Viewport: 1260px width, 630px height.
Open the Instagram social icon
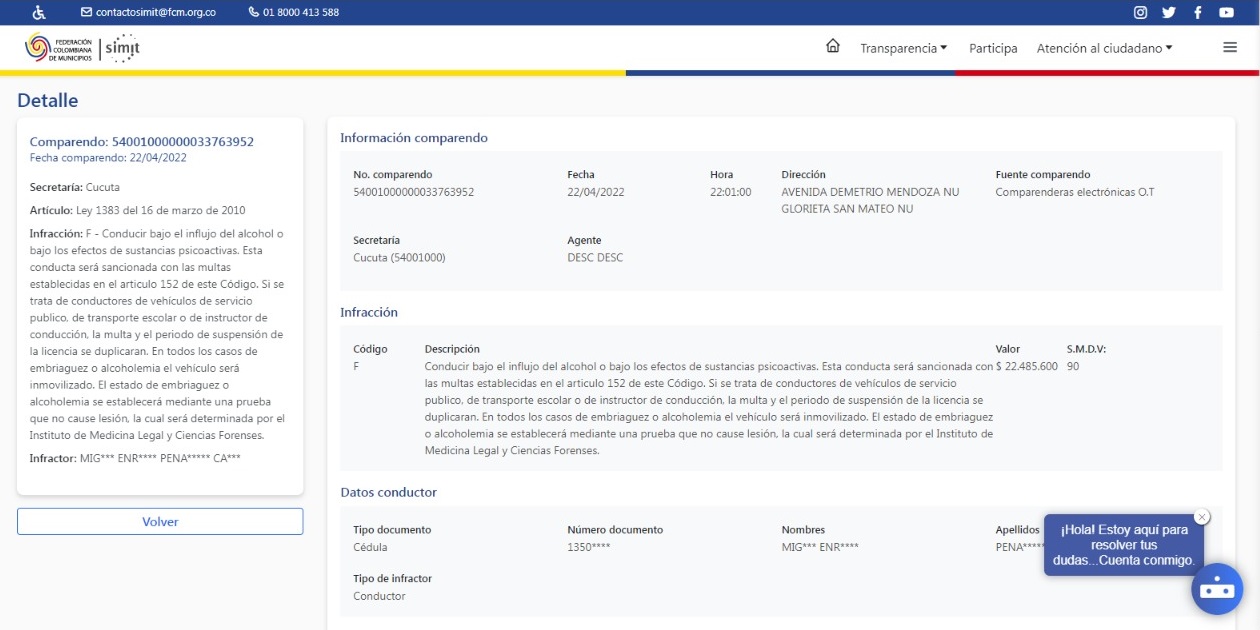coord(1140,12)
